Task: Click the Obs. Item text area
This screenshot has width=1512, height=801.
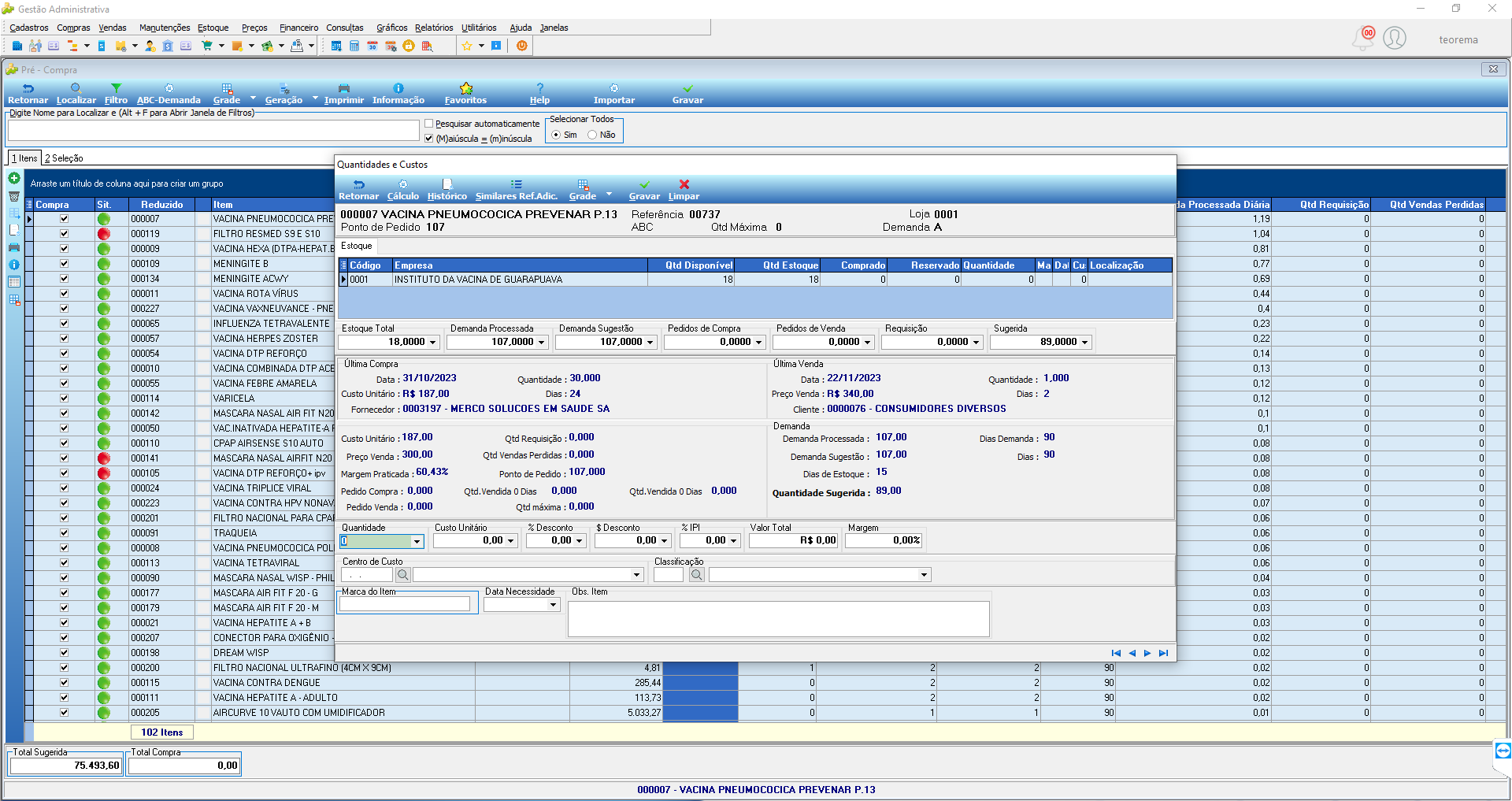Action: point(778,619)
